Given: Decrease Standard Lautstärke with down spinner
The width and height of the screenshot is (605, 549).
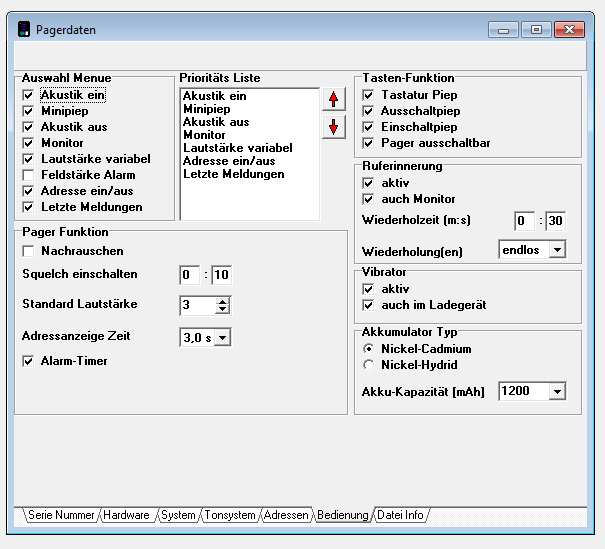Looking at the screenshot, I should point(222,309).
